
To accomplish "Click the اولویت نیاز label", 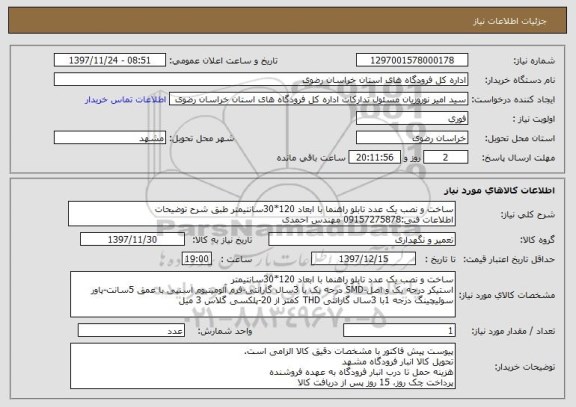I will point(534,119).
